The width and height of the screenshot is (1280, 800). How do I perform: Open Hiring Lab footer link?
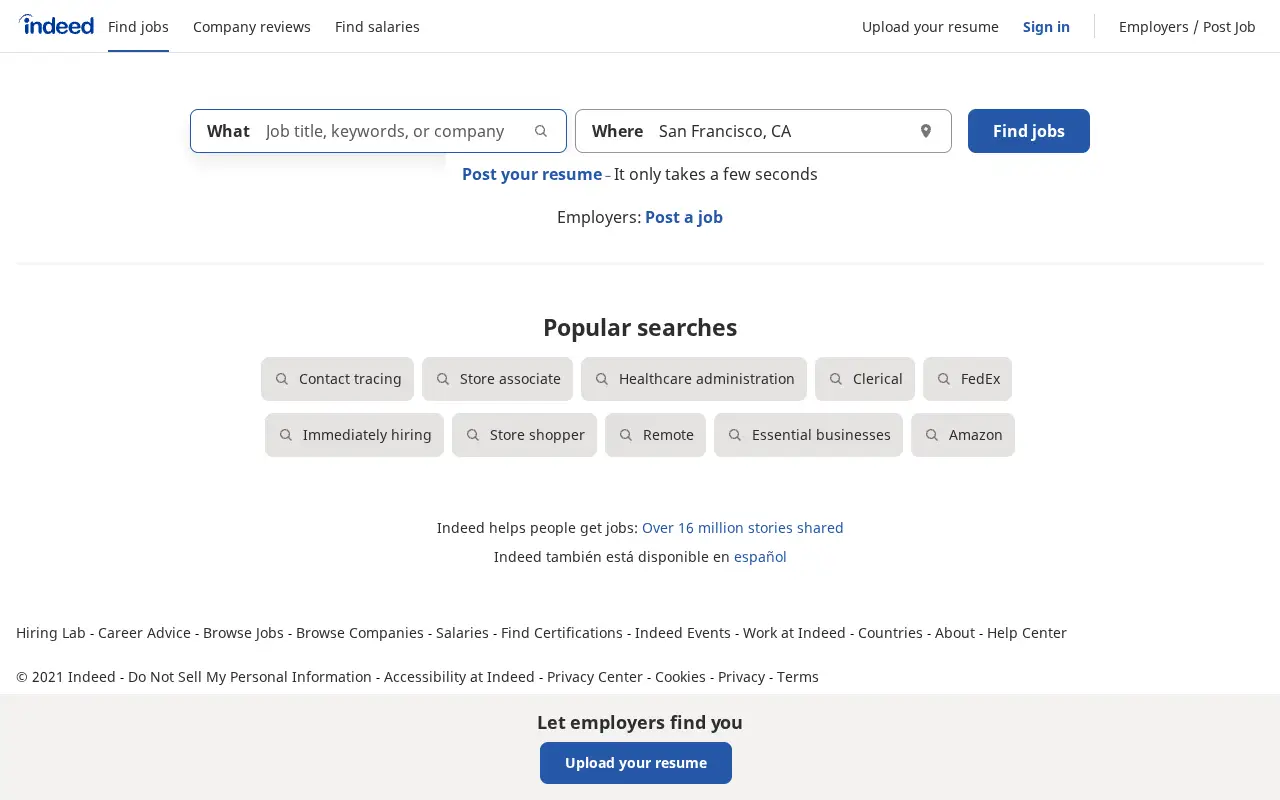tap(51, 633)
